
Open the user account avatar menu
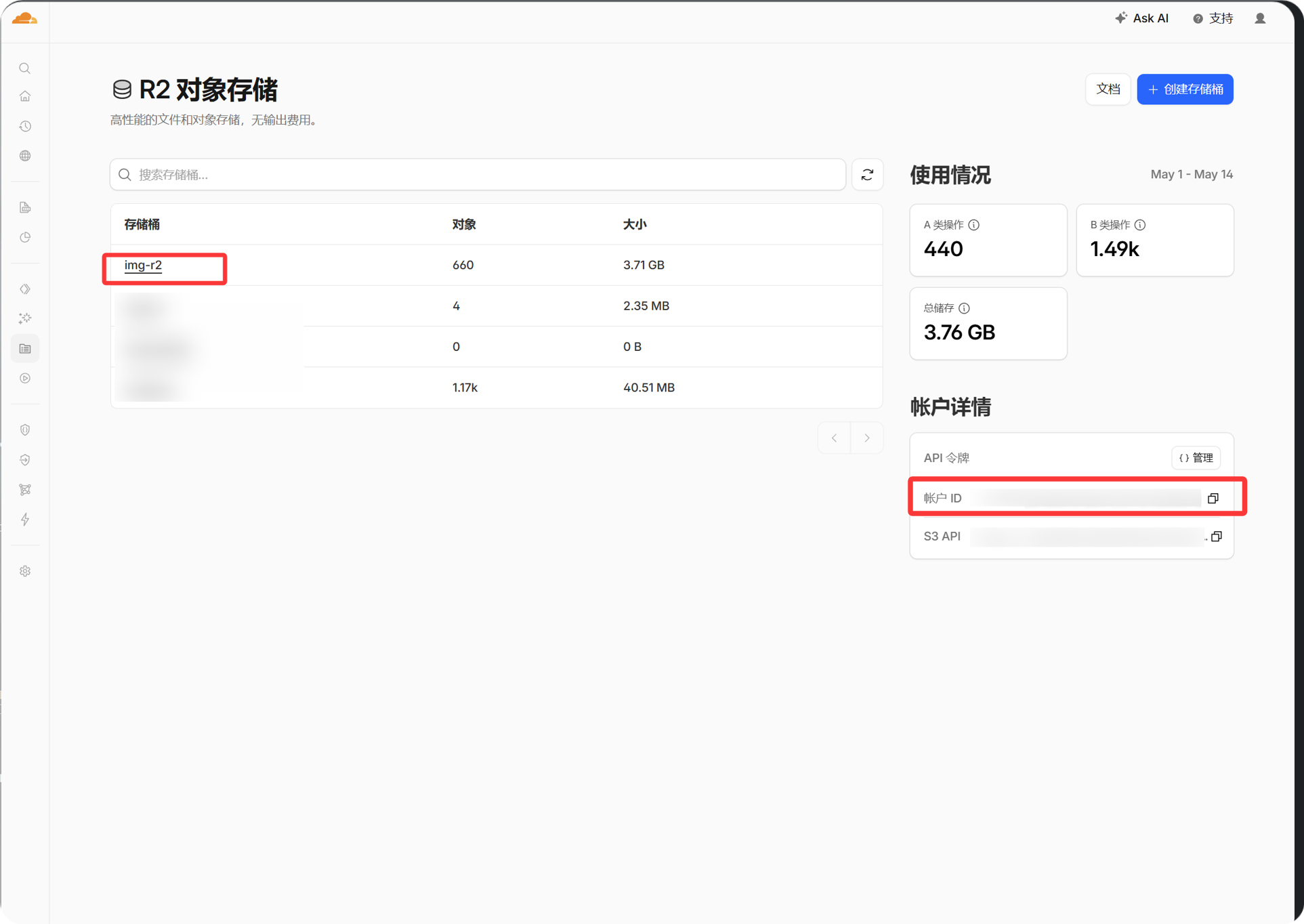[1260, 18]
